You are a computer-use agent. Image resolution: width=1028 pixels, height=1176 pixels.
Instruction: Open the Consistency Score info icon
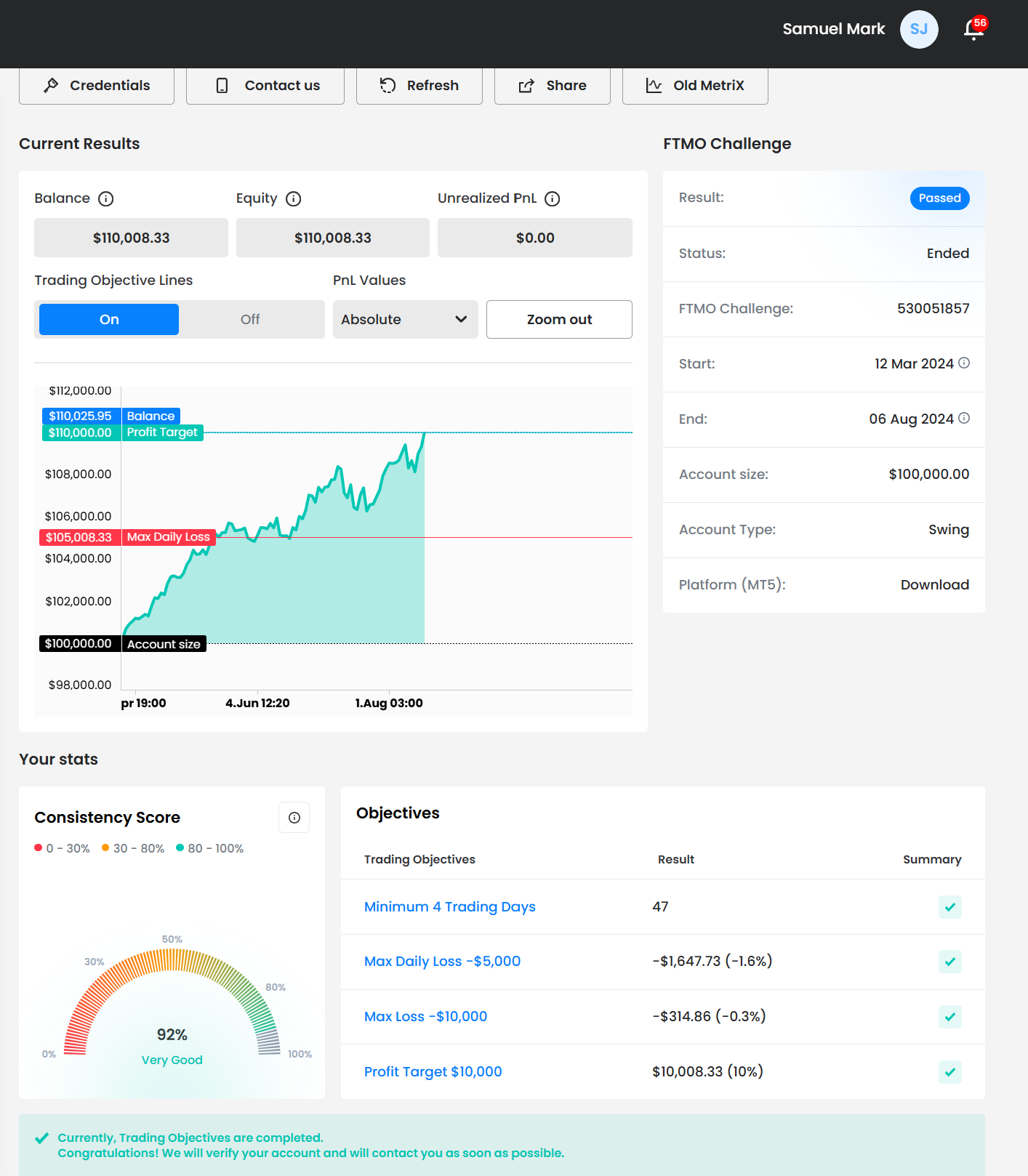pos(294,818)
